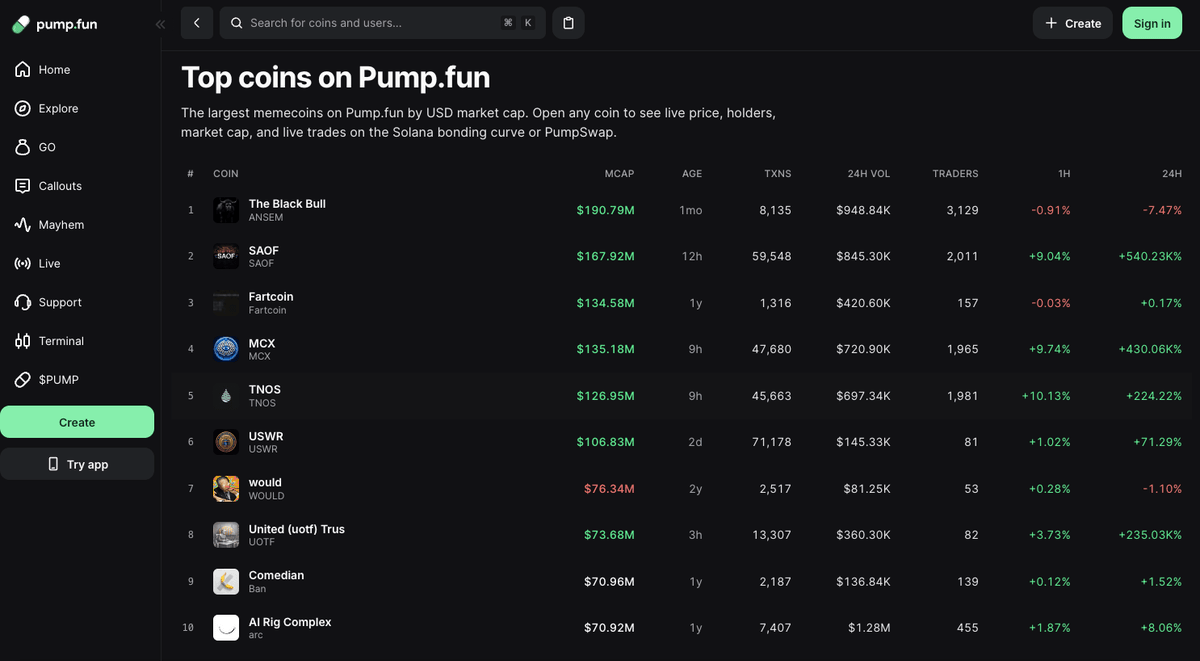Click the United (uotf) Trus coin icon

226,535
